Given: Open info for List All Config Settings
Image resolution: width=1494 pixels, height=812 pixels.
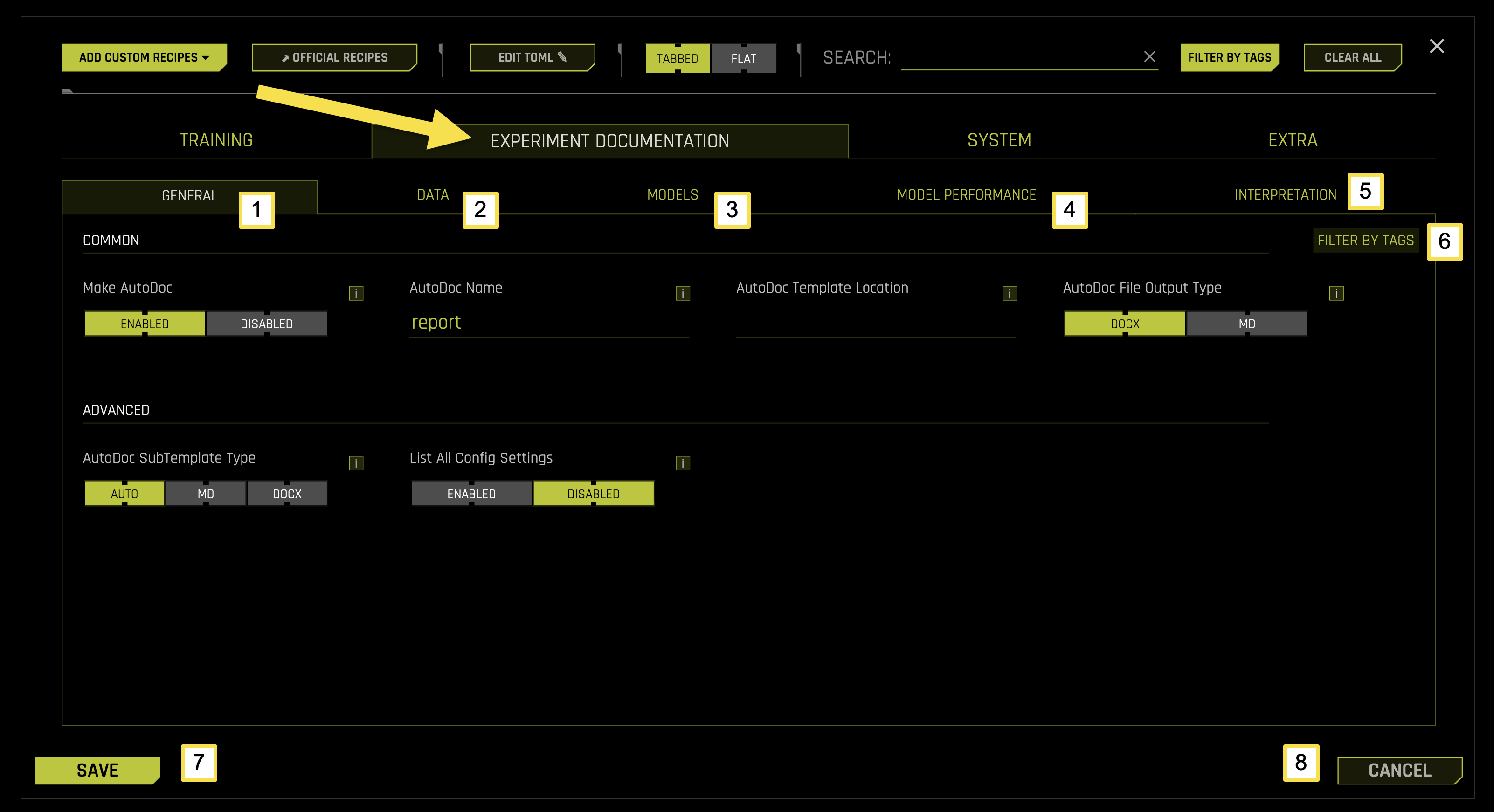Looking at the screenshot, I should pos(683,463).
